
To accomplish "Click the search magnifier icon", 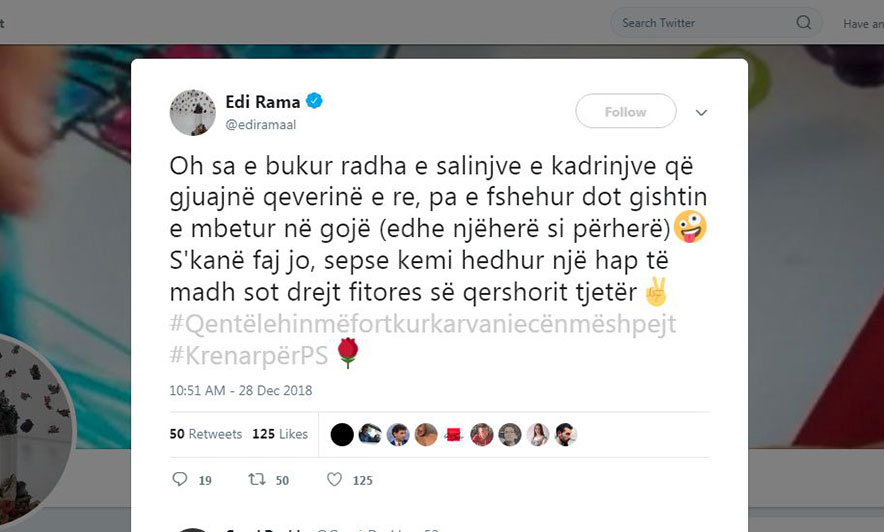I will click(x=803, y=23).
